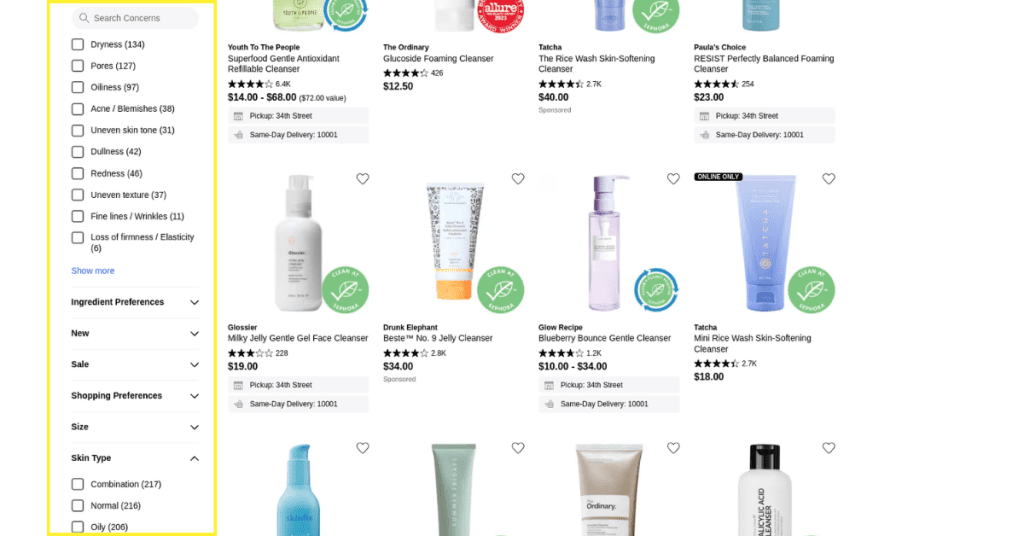The height and width of the screenshot is (536, 1024).
Task: Favorite the Glossier Milky Jelly cleanser heart
Action: 362,179
